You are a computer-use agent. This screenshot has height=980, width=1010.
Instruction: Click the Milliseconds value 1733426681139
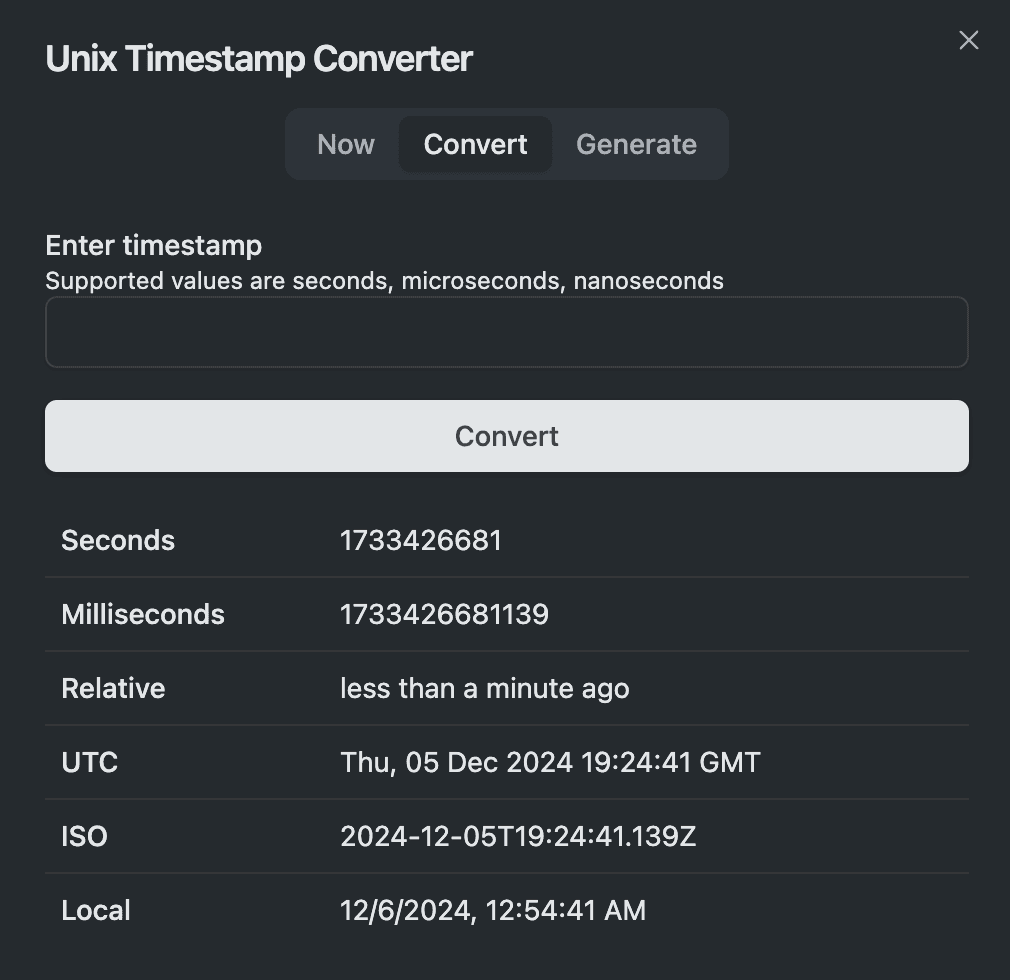(x=444, y=614)
